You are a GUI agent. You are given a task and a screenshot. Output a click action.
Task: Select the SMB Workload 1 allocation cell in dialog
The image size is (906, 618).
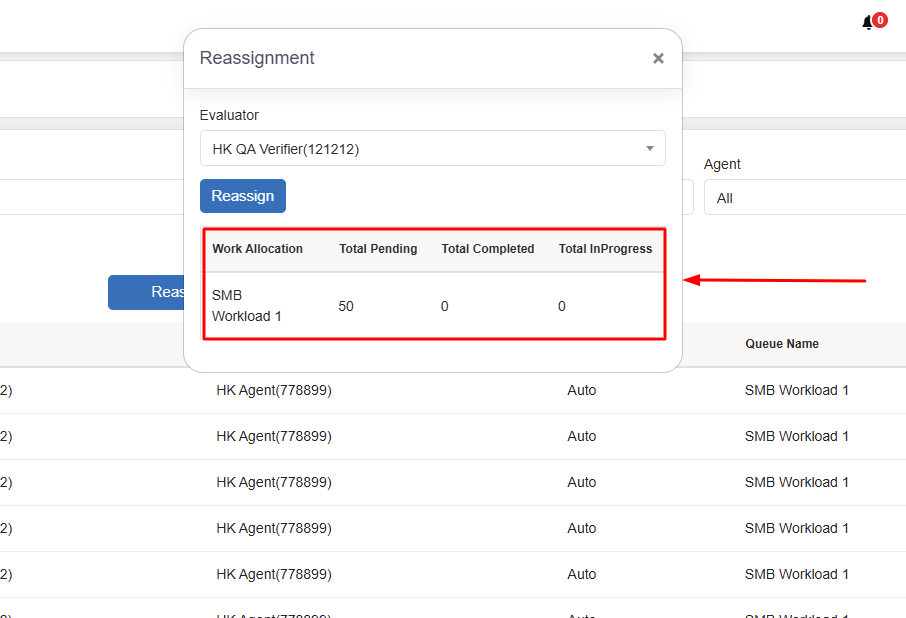(247, 306)
